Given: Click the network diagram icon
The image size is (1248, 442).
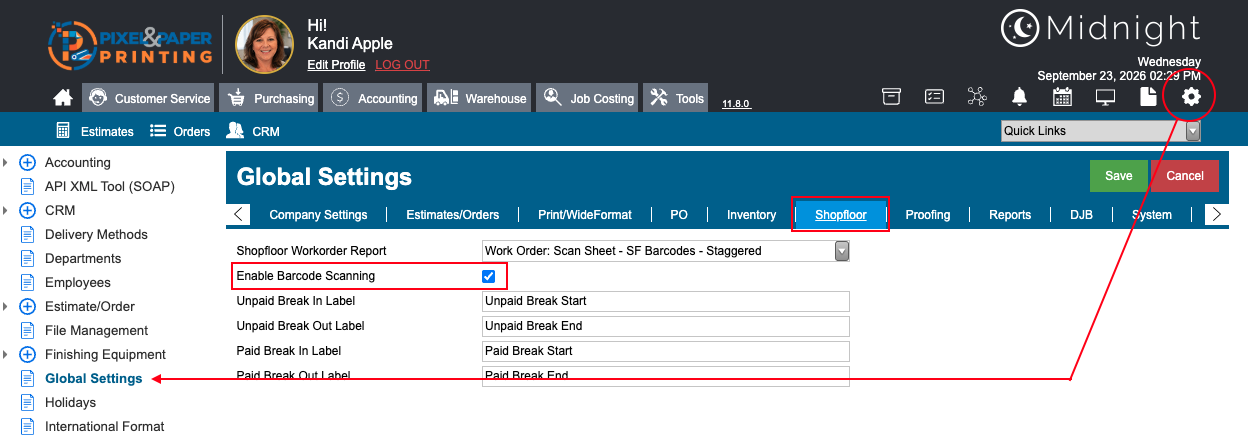Looking at the screenshot, I should pyautogui.click(x=976, y=97).
